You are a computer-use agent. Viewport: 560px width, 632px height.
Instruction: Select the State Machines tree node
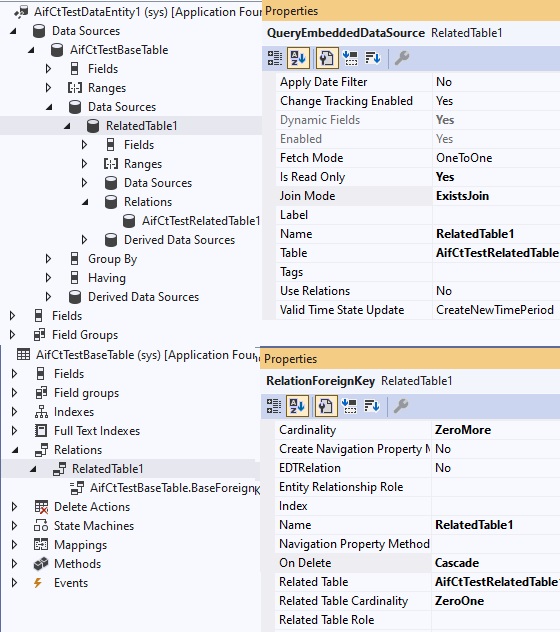[x=94, y=526]
